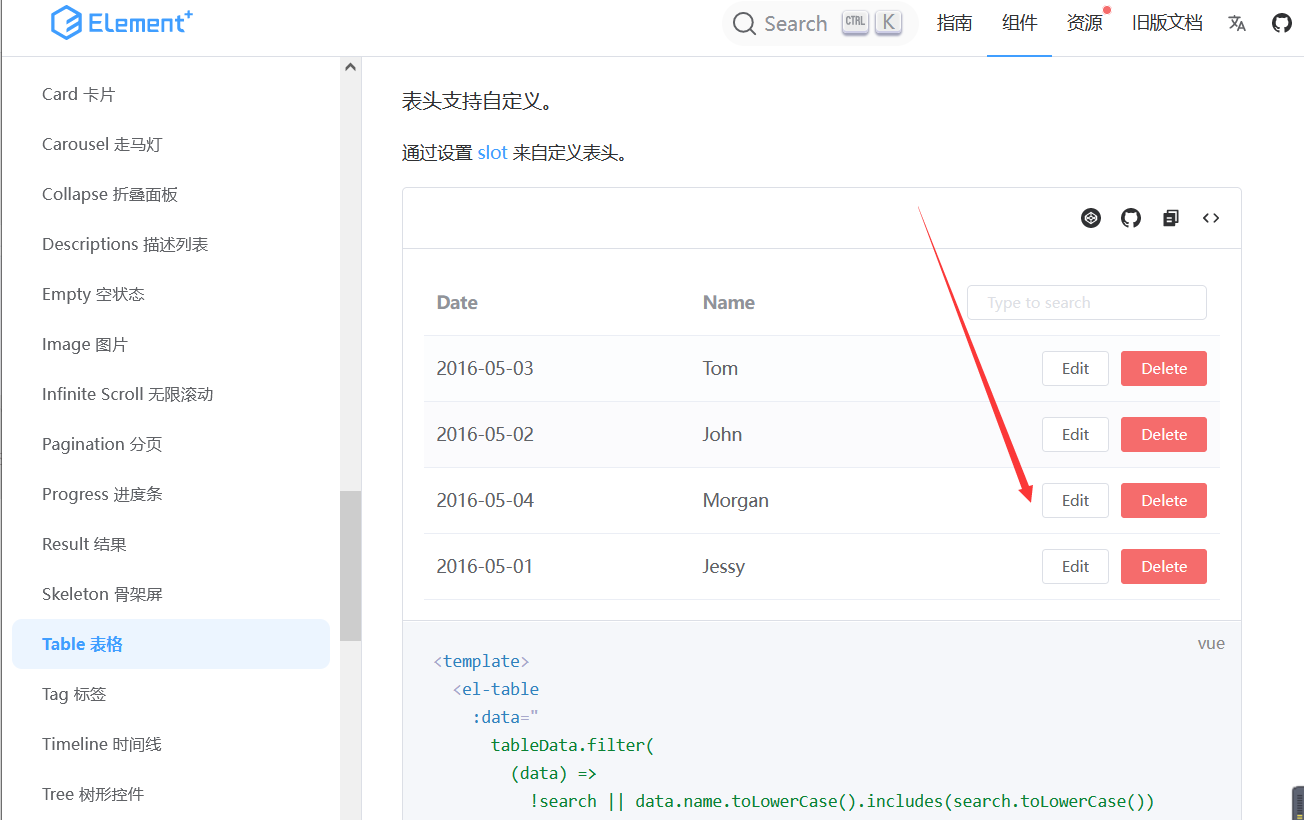The image size is (1304, 820).
Task: Open the GitHub icon in the top navbar
Action: (x=1282, y=23)
